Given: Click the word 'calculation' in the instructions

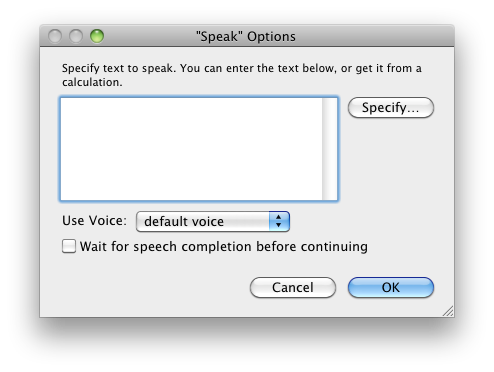Looking at the screenshot, I should [91, 82].
